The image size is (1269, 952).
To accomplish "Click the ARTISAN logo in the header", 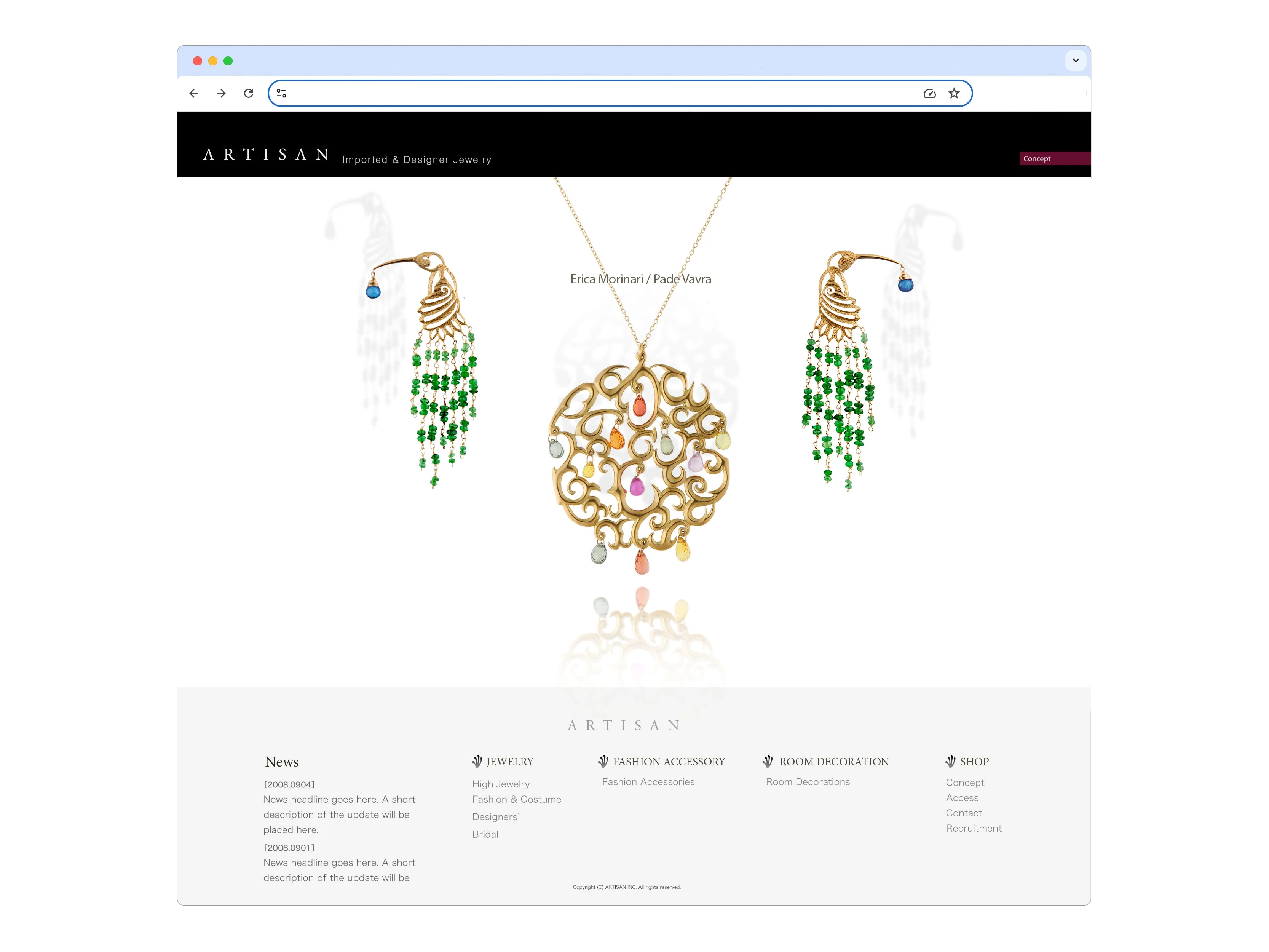I will click(x=266, y=154).
